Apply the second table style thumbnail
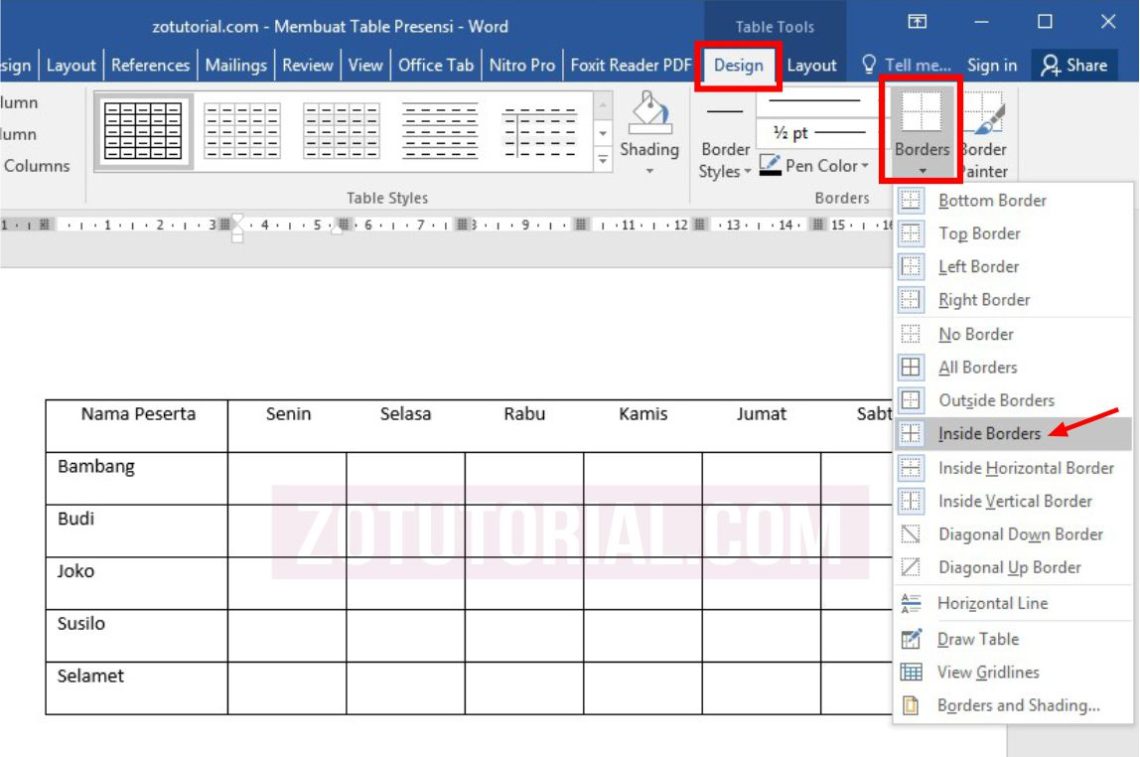Screen dimensions: 1140x757 242,131
